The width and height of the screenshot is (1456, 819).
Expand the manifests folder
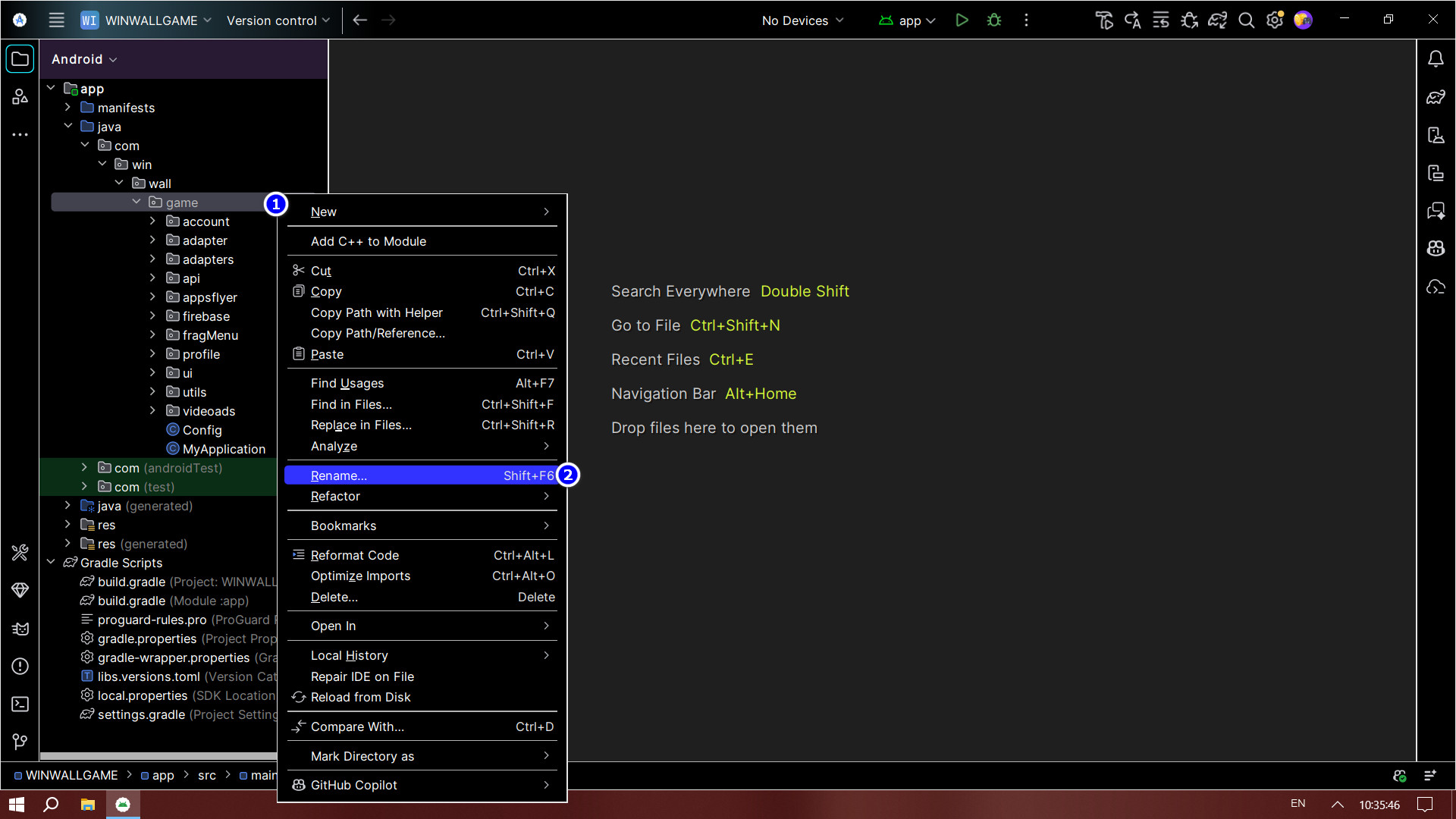pyautogui.click(x=68, y=107)
